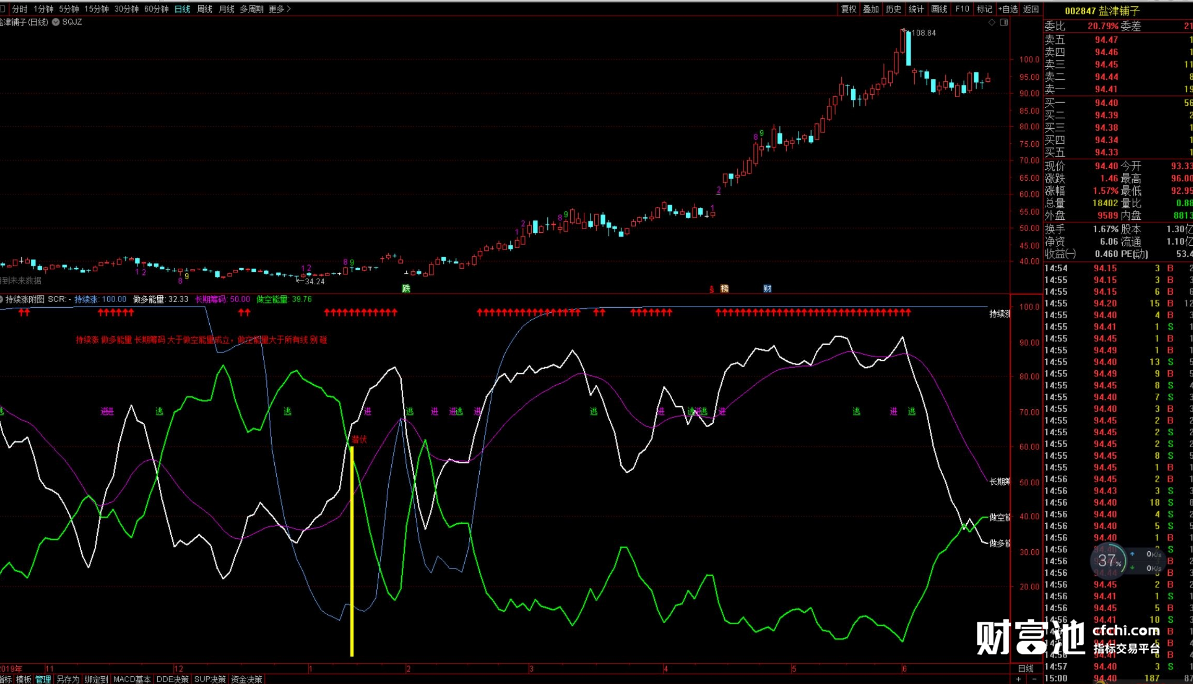Click the 做空能量: 39.76 value label
Viewport: 1193px width, 684px height.
click(x=285, y=299)
